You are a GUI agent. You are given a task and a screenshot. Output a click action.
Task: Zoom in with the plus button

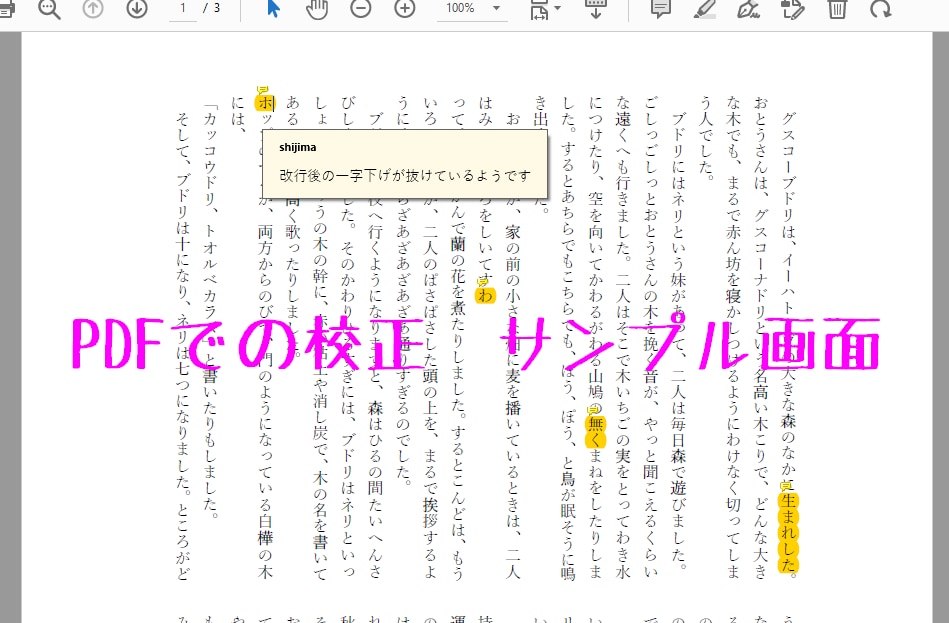click(404, 9)
